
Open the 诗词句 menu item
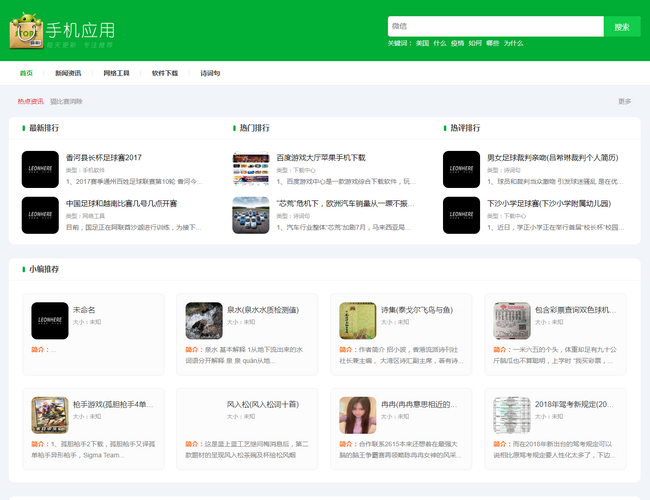tap(210, 73)
